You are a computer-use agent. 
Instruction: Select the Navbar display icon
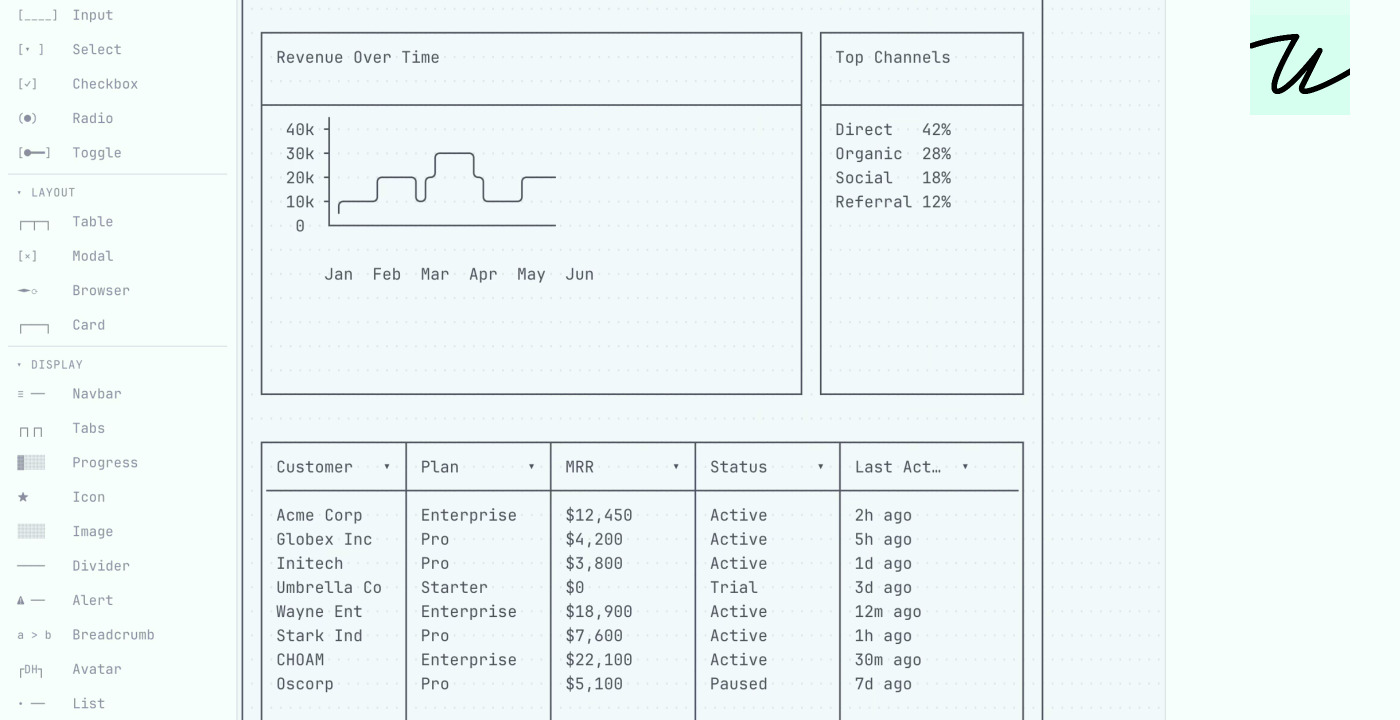coord(31,394)
